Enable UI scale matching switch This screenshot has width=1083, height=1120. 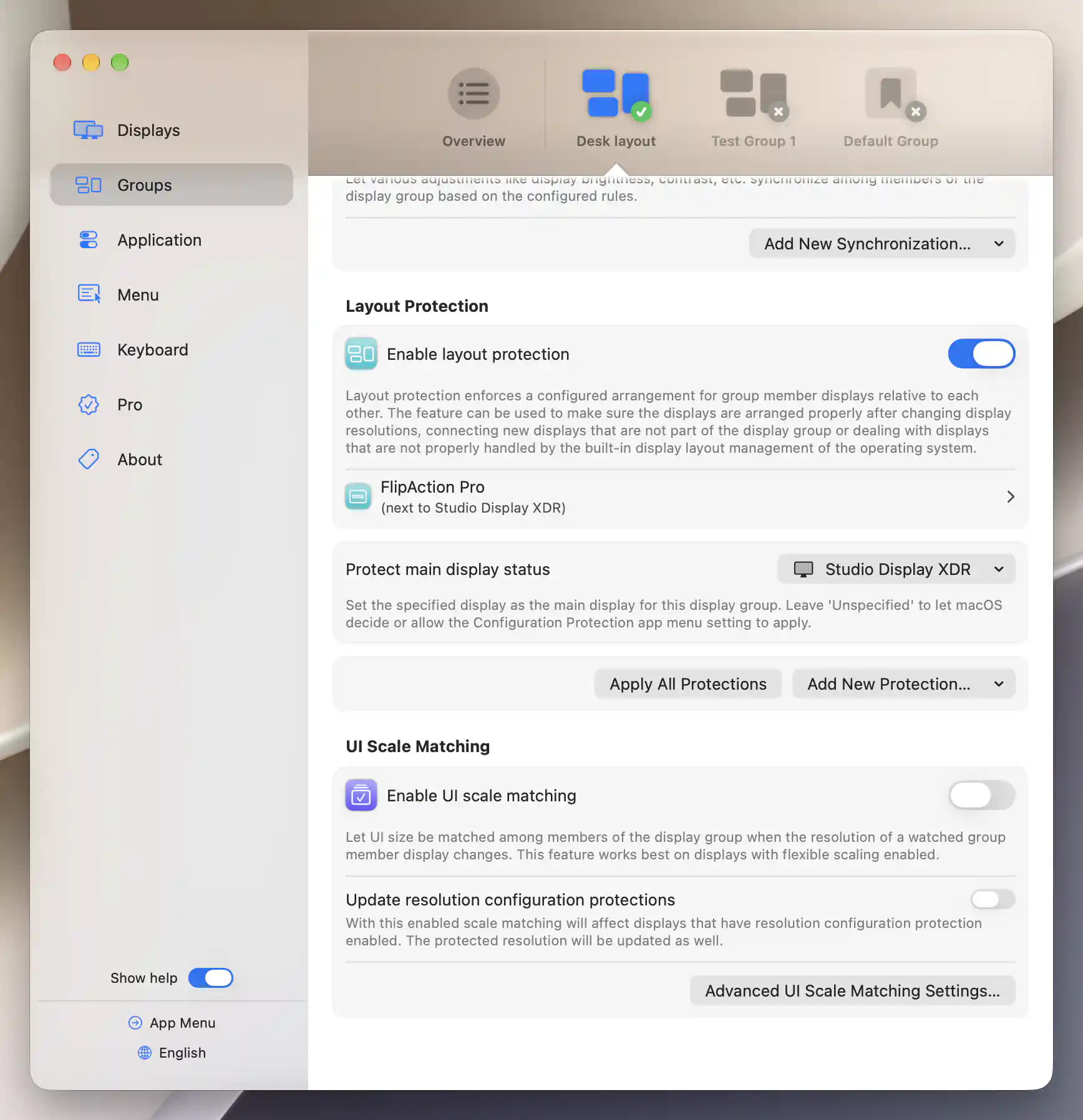tap(981, 795)
